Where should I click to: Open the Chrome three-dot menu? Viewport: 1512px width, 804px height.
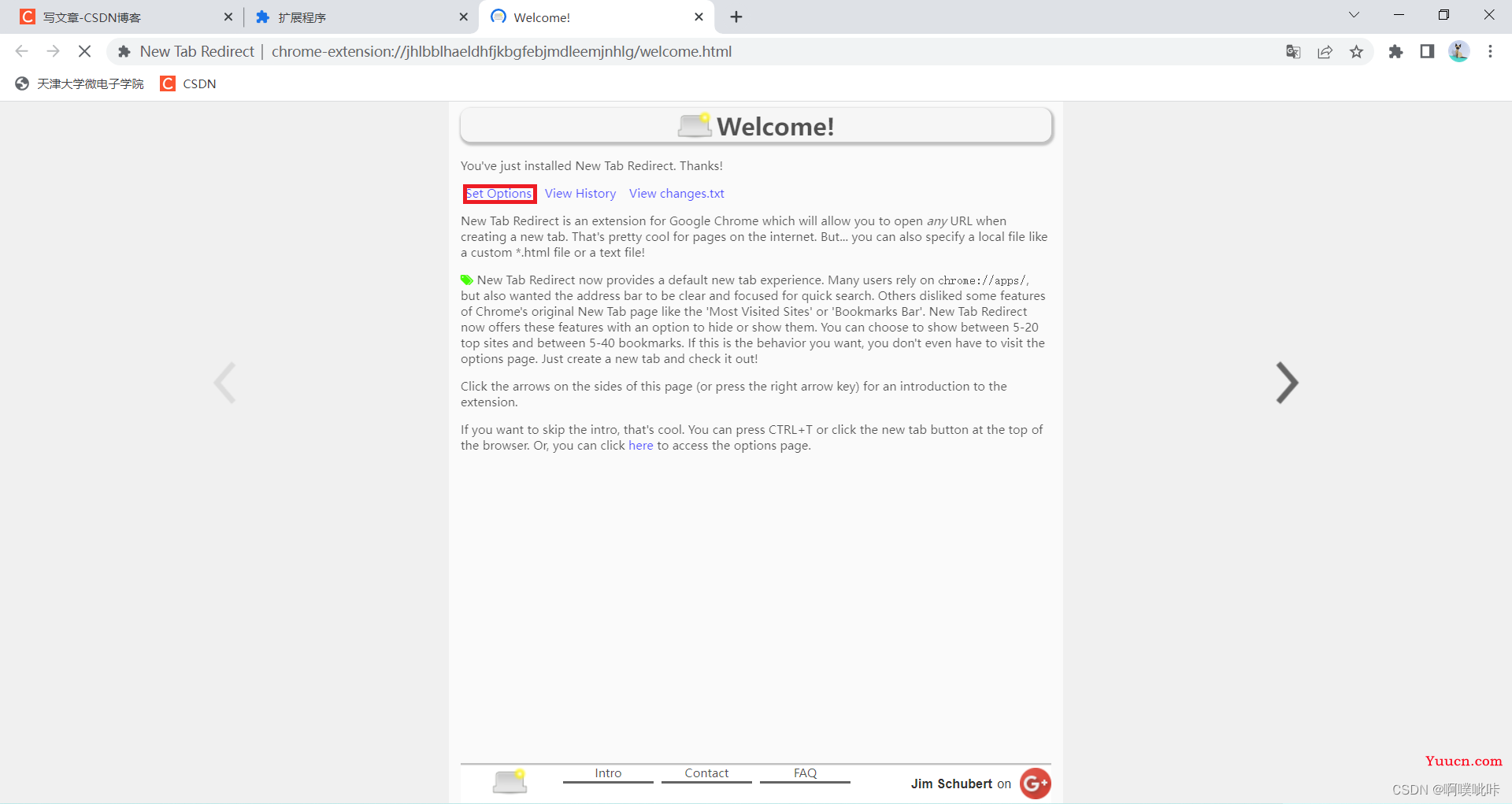[x=1490, y=51]
